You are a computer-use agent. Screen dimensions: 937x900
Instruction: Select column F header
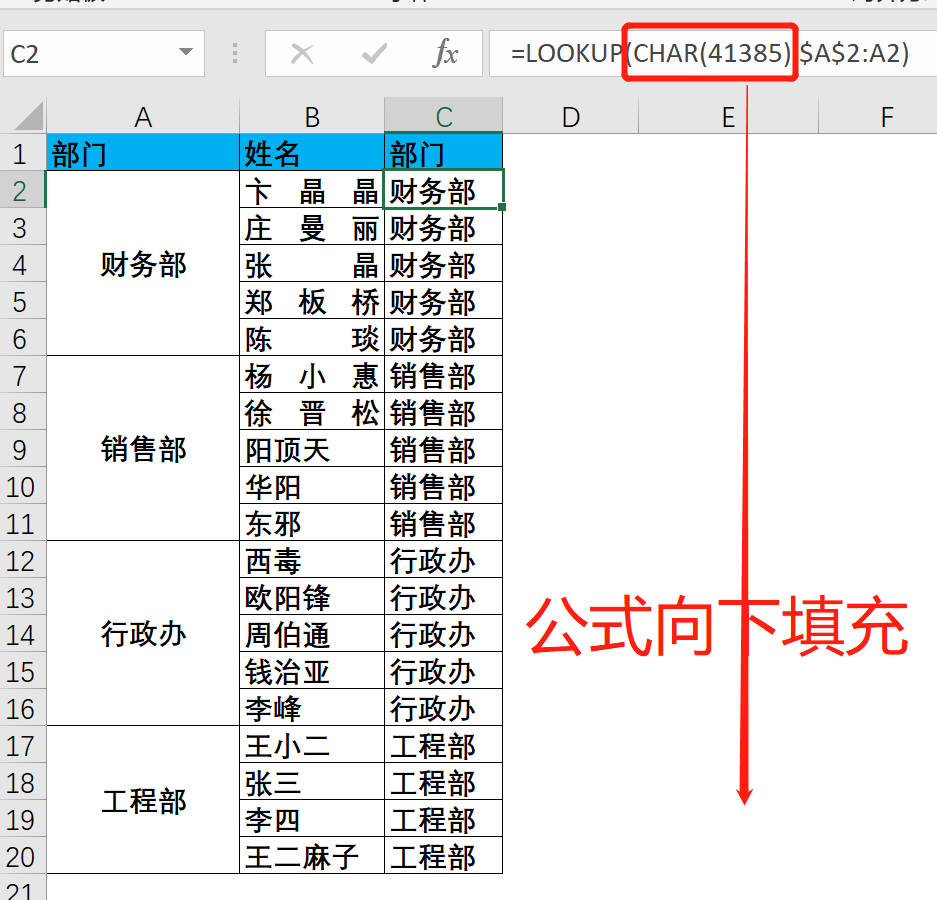[886, 118]
